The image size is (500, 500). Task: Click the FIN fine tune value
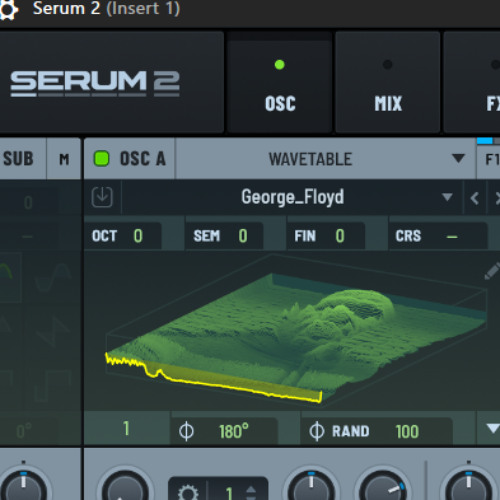pyautogui.click(x=340, y=236)
